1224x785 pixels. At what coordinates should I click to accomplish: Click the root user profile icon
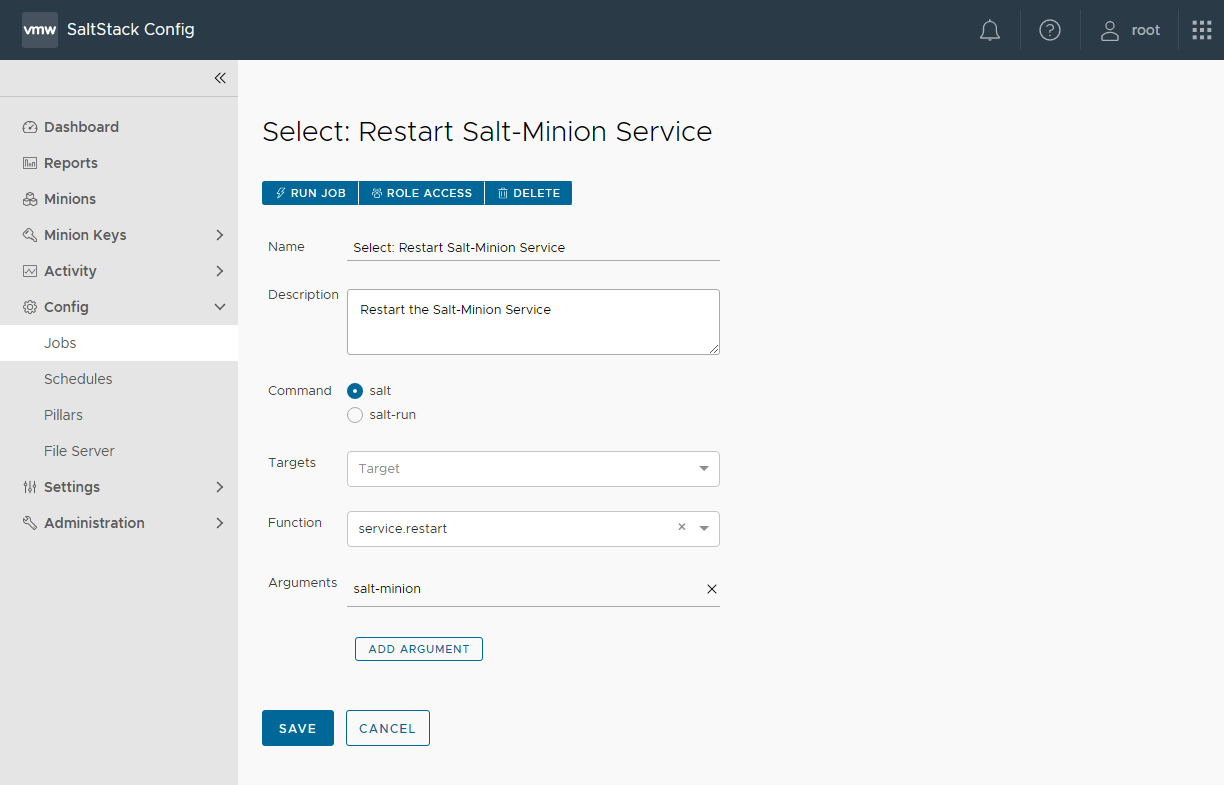click(1109, 30)
